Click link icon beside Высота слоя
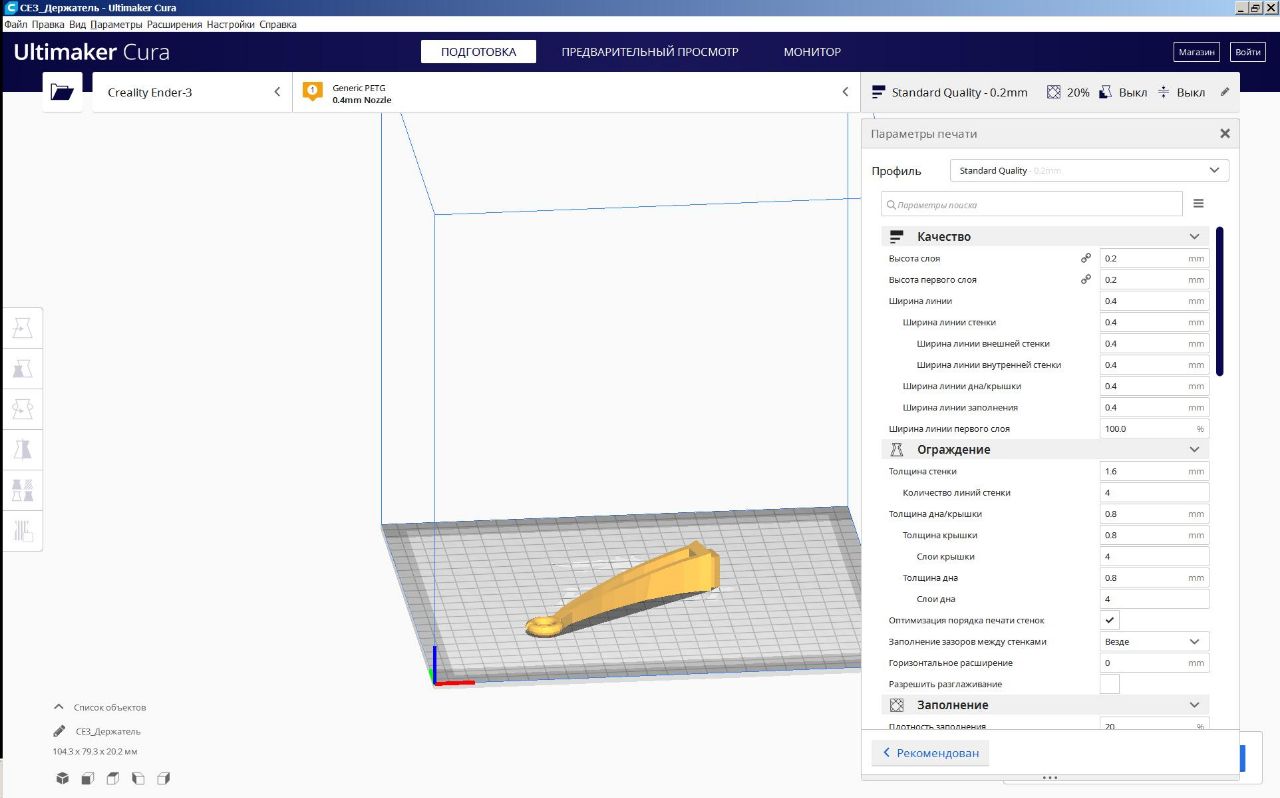 click(1085, 258)
